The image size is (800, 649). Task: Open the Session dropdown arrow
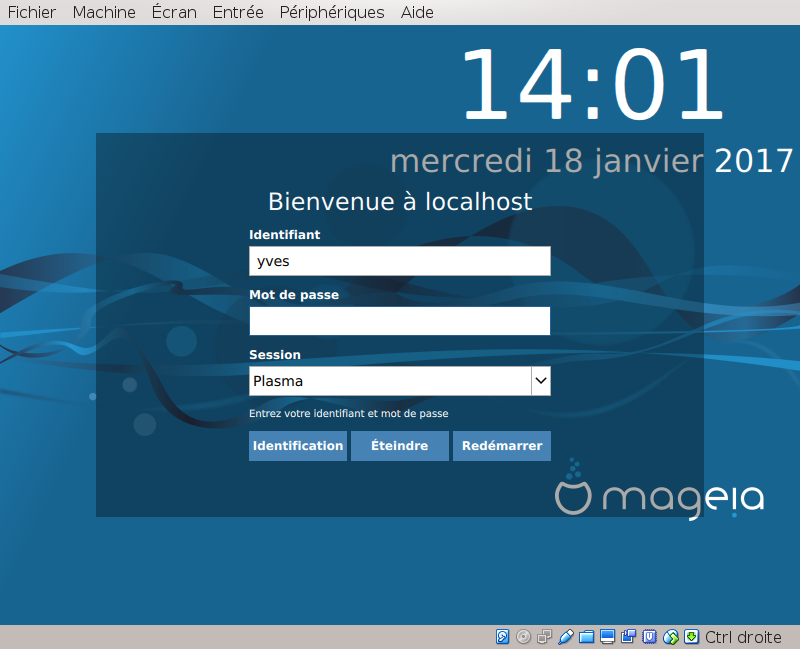click(x=541, y=381)
